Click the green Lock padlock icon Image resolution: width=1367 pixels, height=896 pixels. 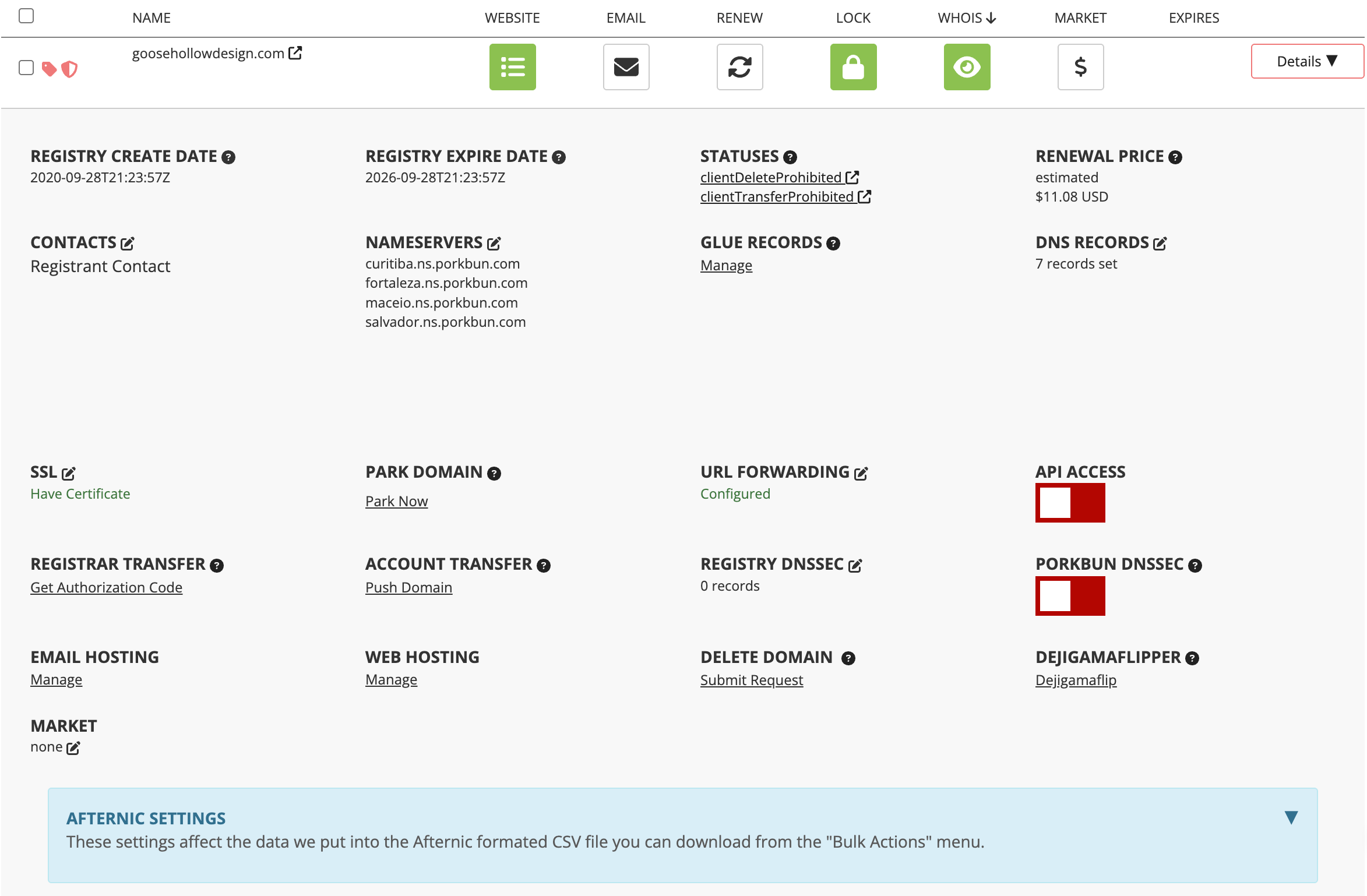click(x=853, y=67)
